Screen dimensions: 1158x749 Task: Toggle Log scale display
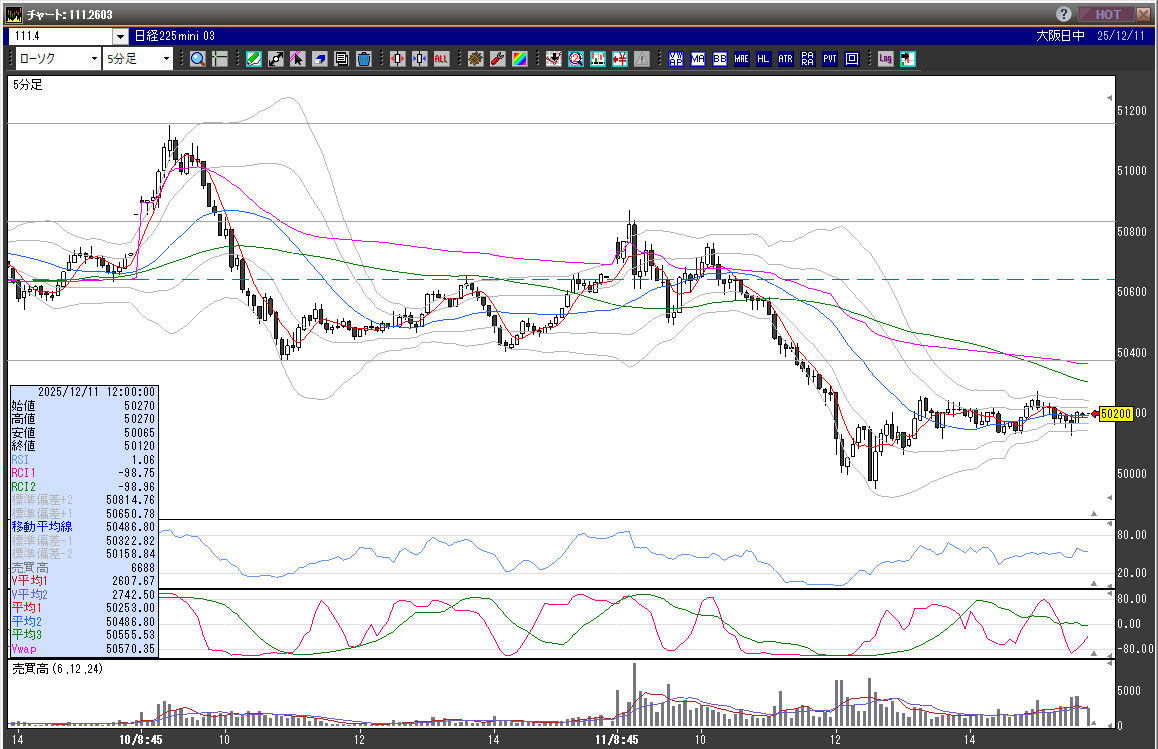coord(885,59)
